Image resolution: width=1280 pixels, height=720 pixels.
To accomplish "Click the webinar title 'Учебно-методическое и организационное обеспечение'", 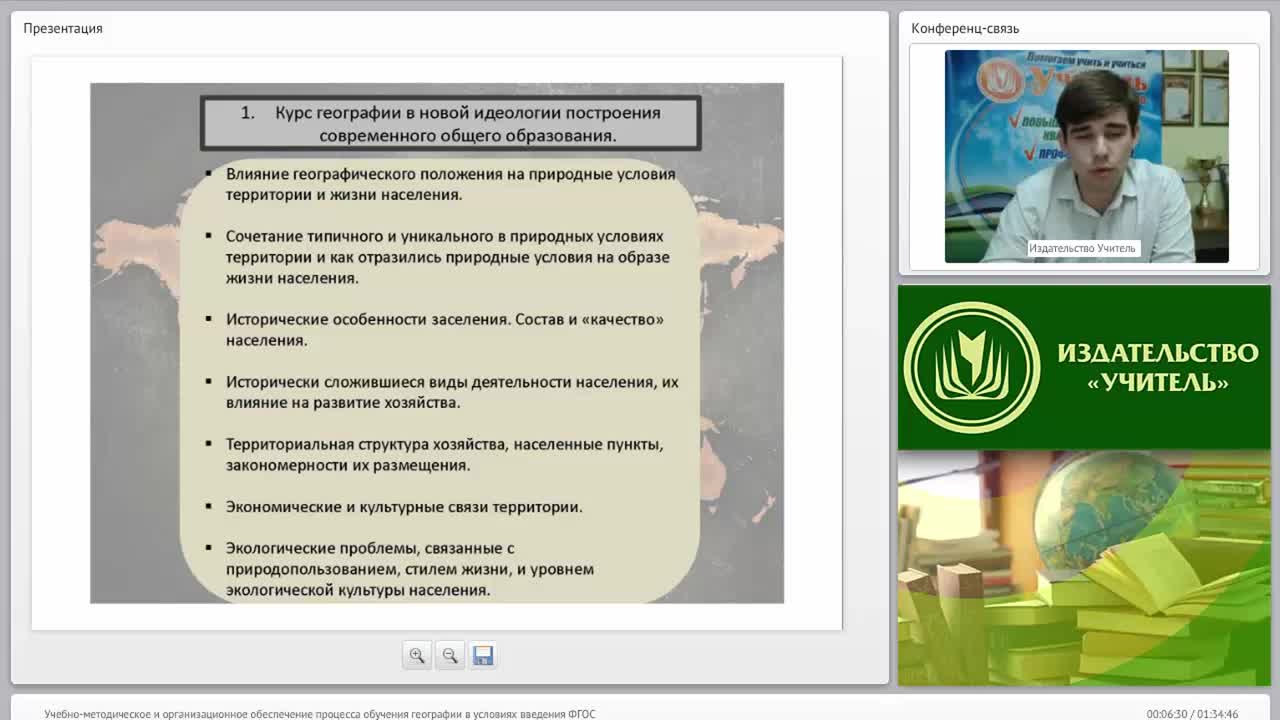I will 319,714.
